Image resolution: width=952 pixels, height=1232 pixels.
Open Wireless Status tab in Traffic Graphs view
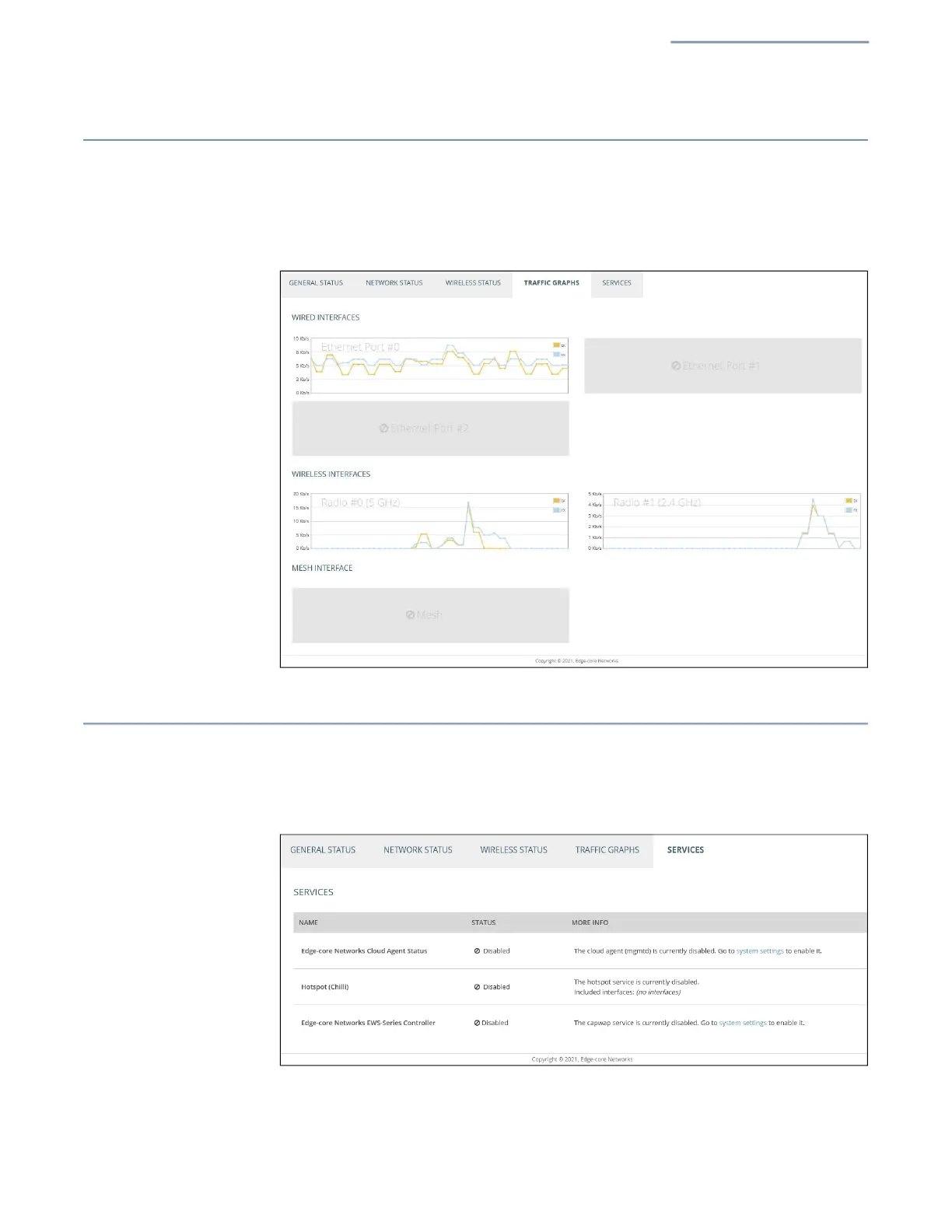pyautogui.click(x=473, y=283)
